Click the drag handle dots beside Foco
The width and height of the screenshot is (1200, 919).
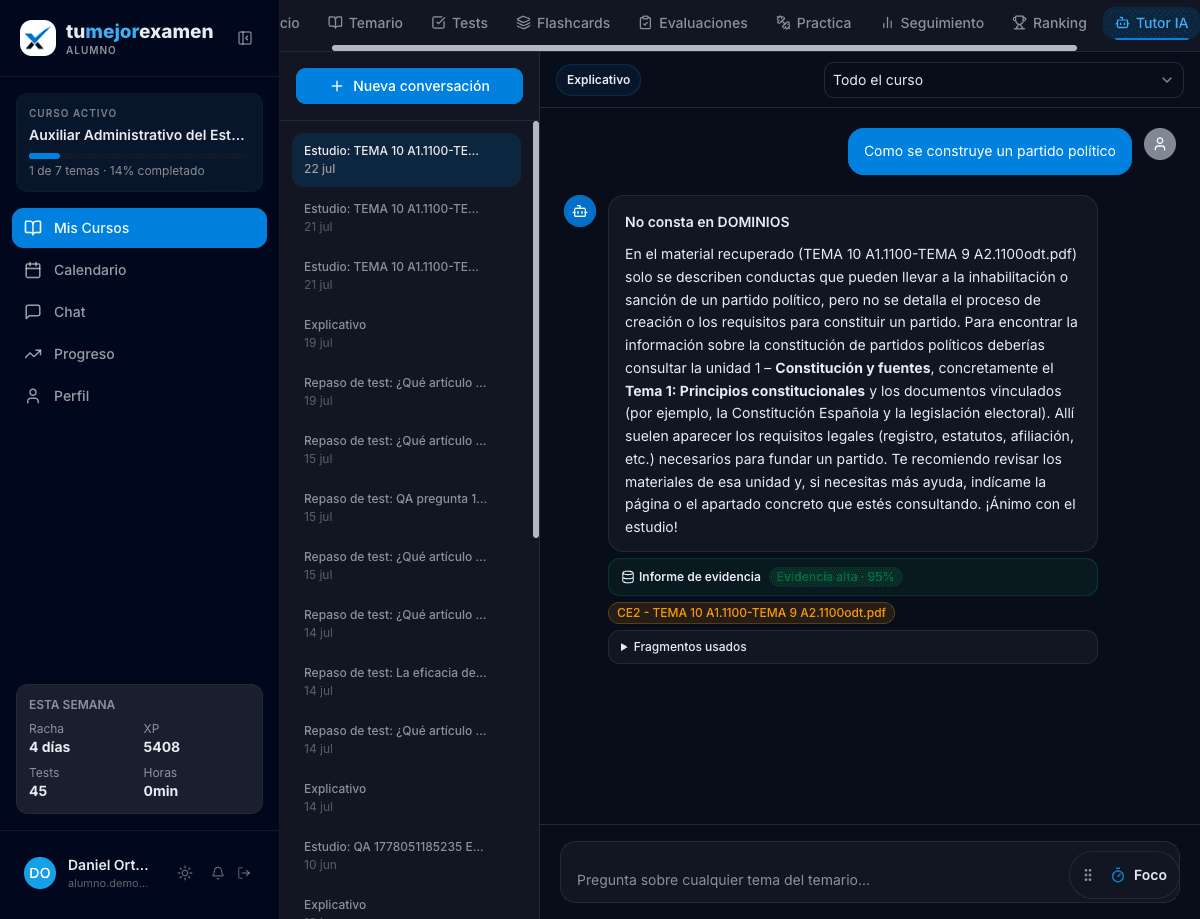click(x=1088, y=875)
